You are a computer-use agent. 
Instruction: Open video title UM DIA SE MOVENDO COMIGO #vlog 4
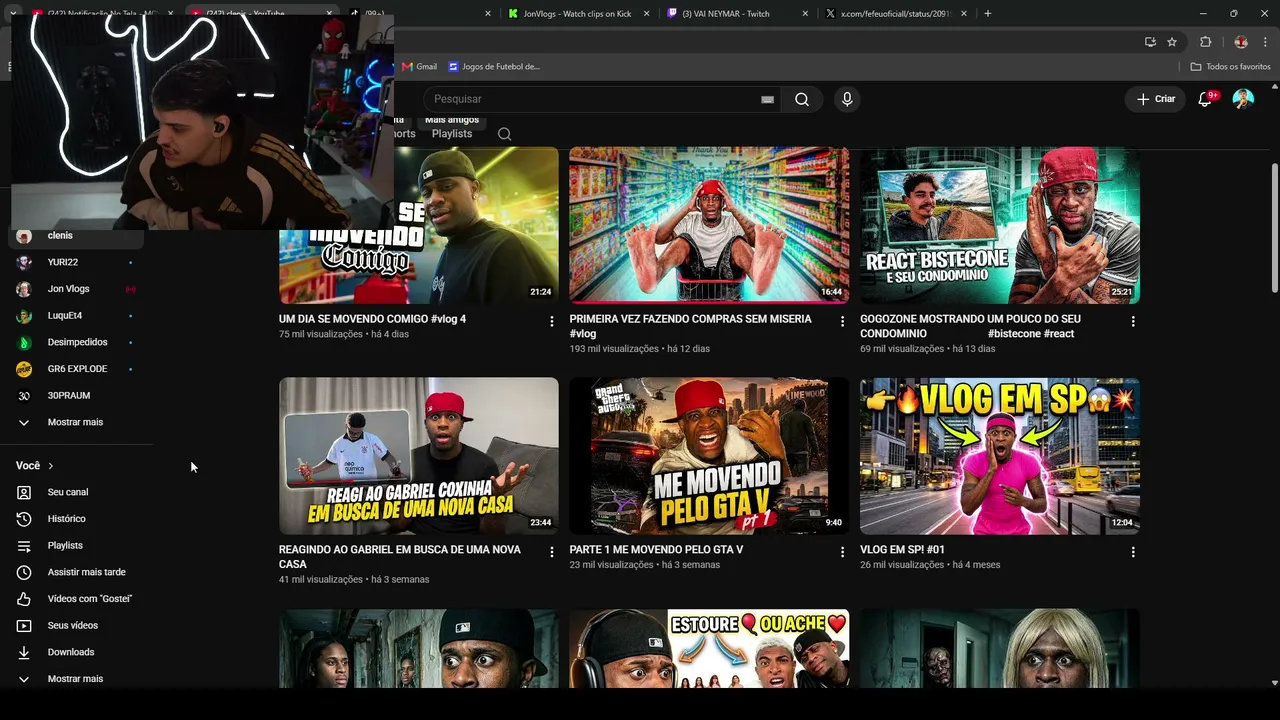372,319
